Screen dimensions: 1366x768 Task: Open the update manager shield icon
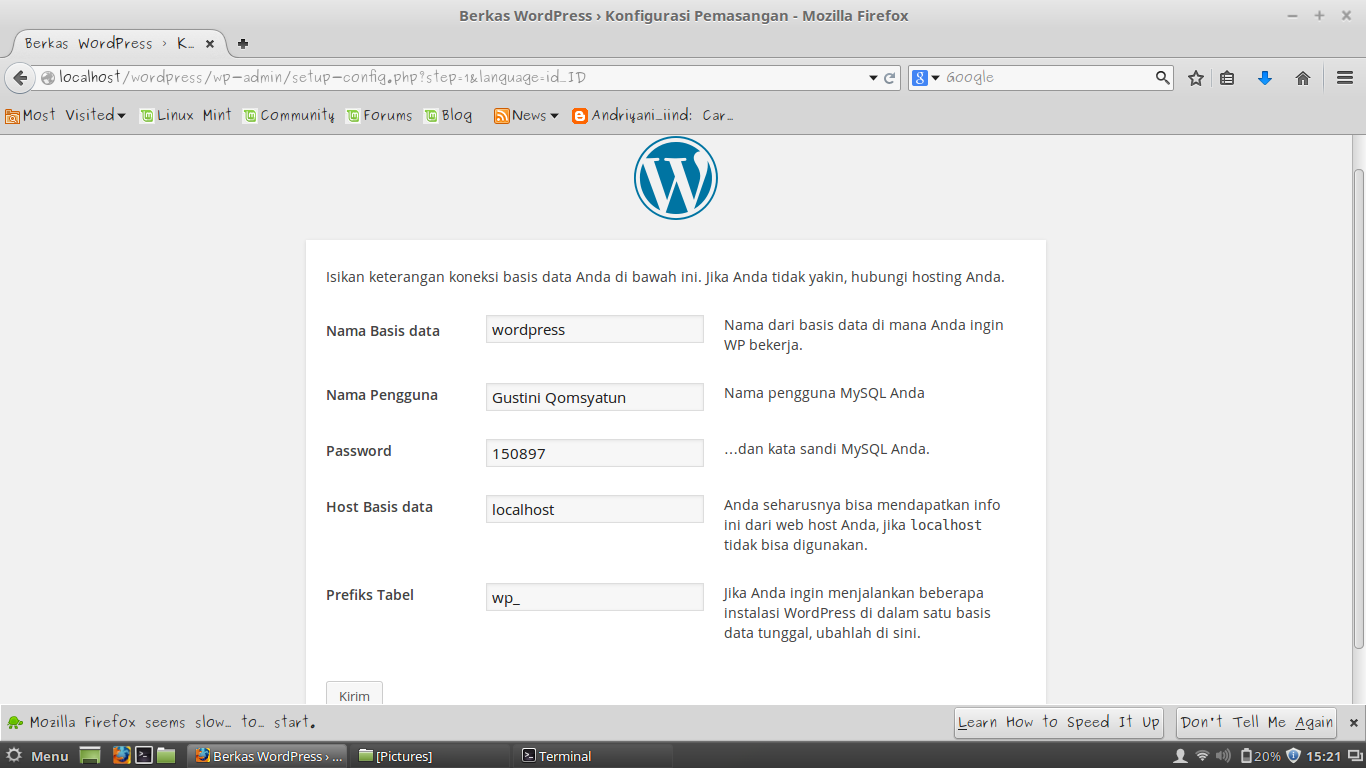[x=1293, y=756]
